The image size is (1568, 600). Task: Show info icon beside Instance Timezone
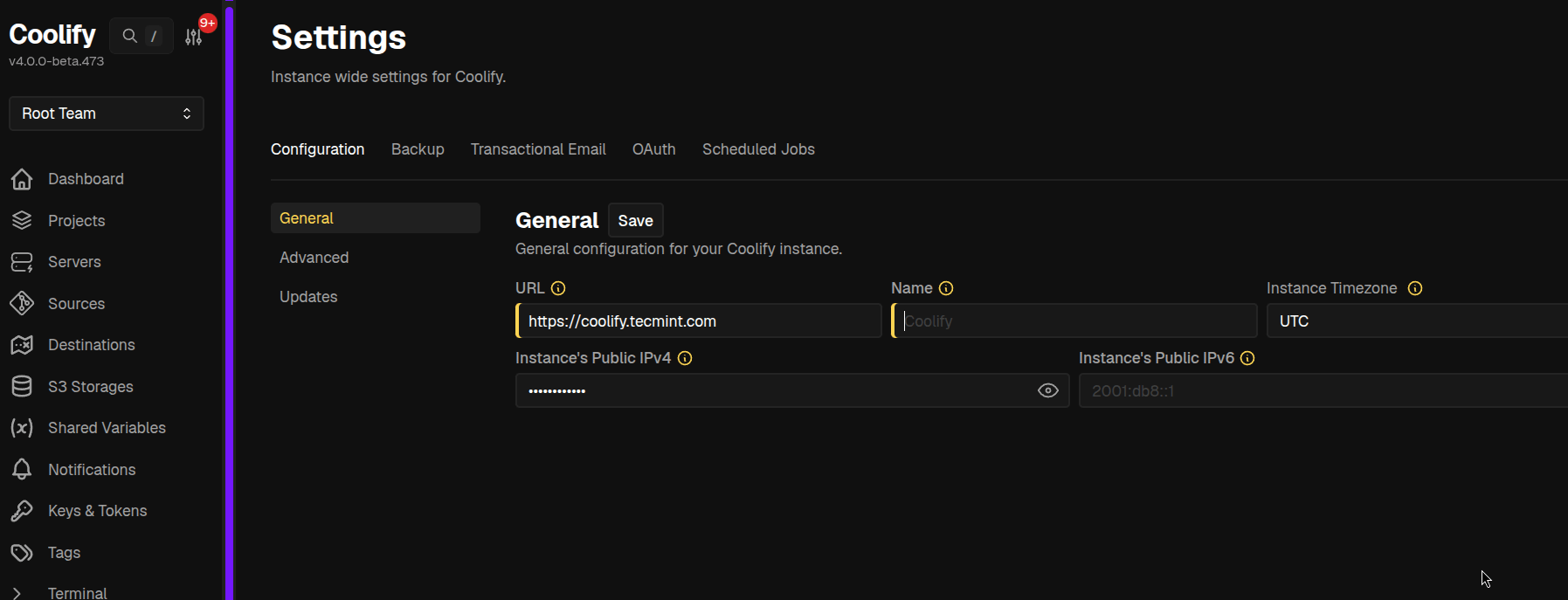click(x=1415, y=288)
